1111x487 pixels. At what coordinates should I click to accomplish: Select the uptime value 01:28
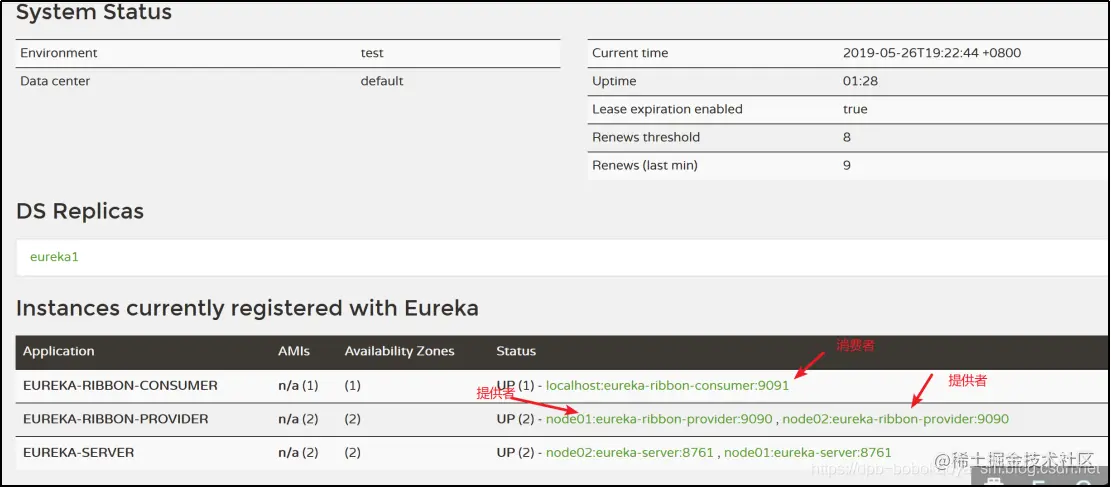tap(860, 82)
